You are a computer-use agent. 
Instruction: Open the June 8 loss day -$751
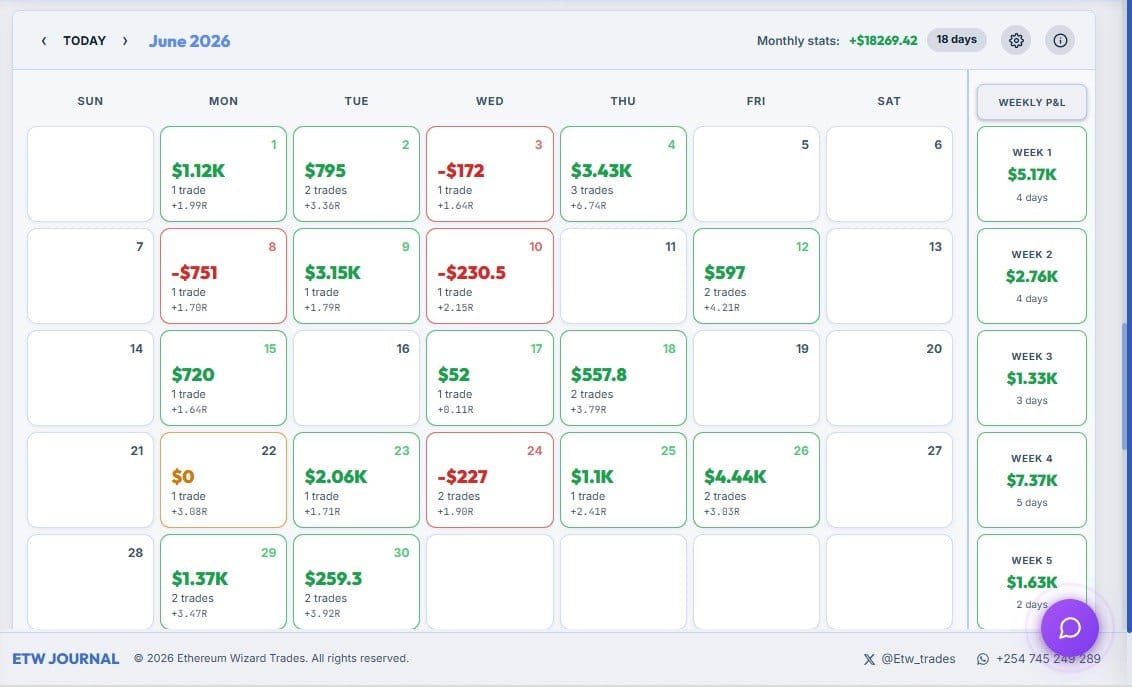(x=223, y=276)
